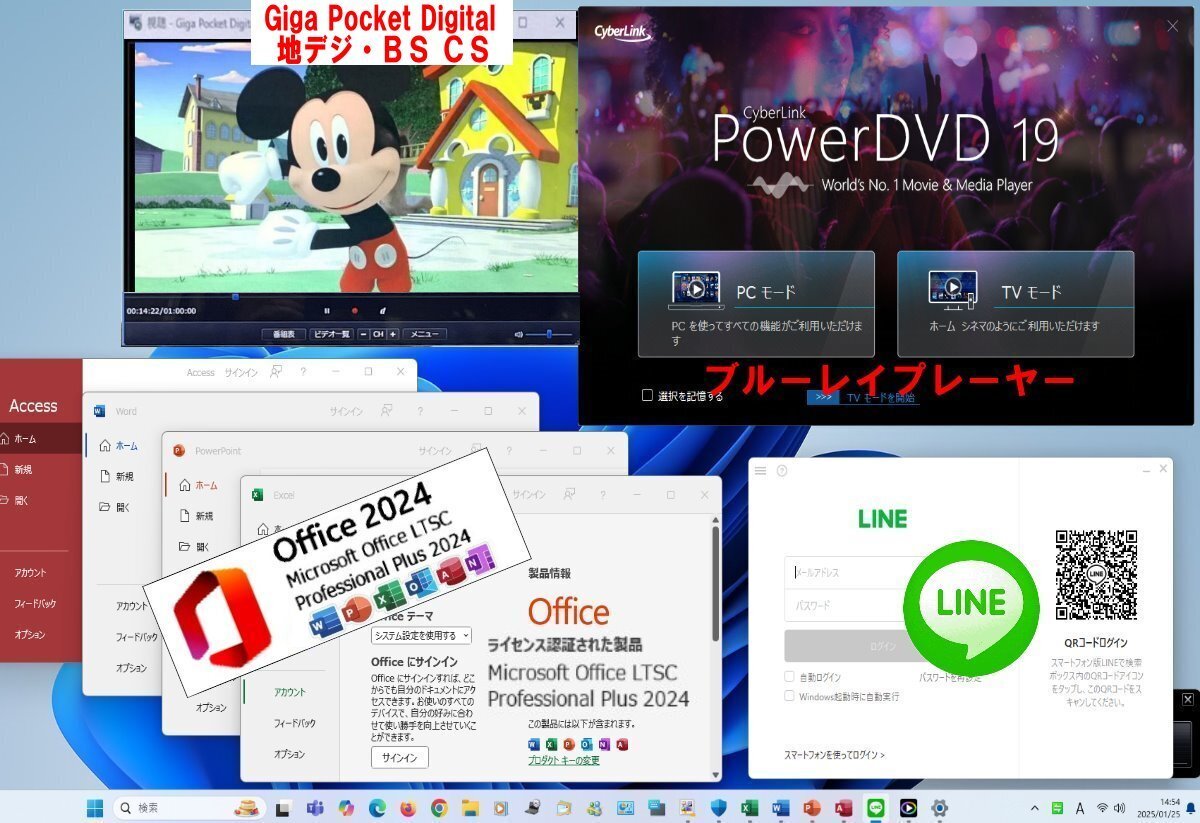
Task: Select オプション in Excel sidebar
Action: (290, 754)
